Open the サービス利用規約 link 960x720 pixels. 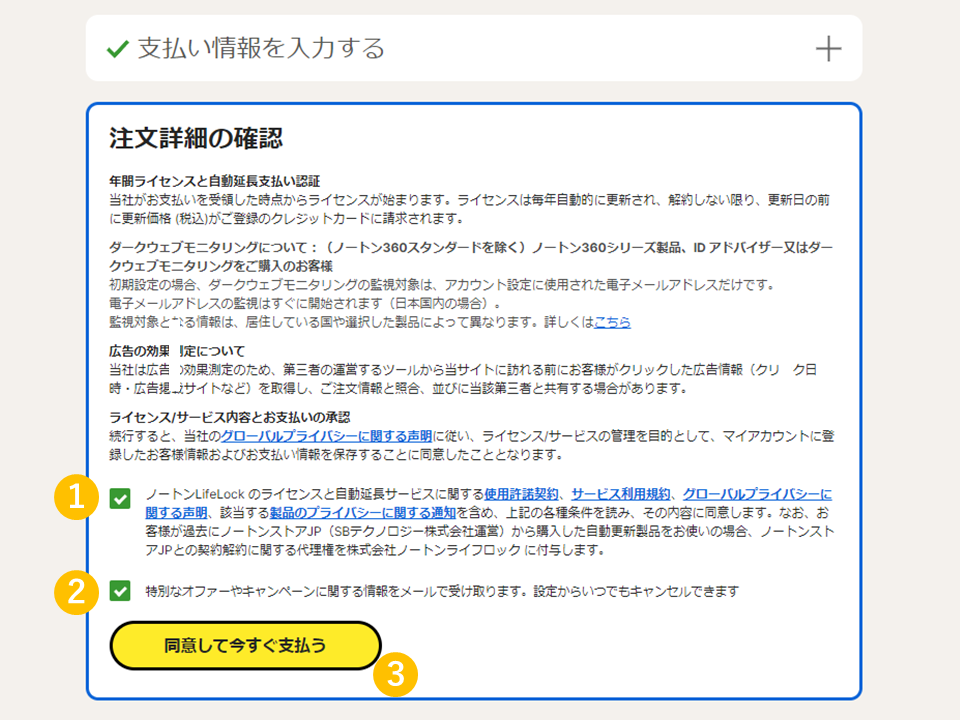tap(621, 494)
